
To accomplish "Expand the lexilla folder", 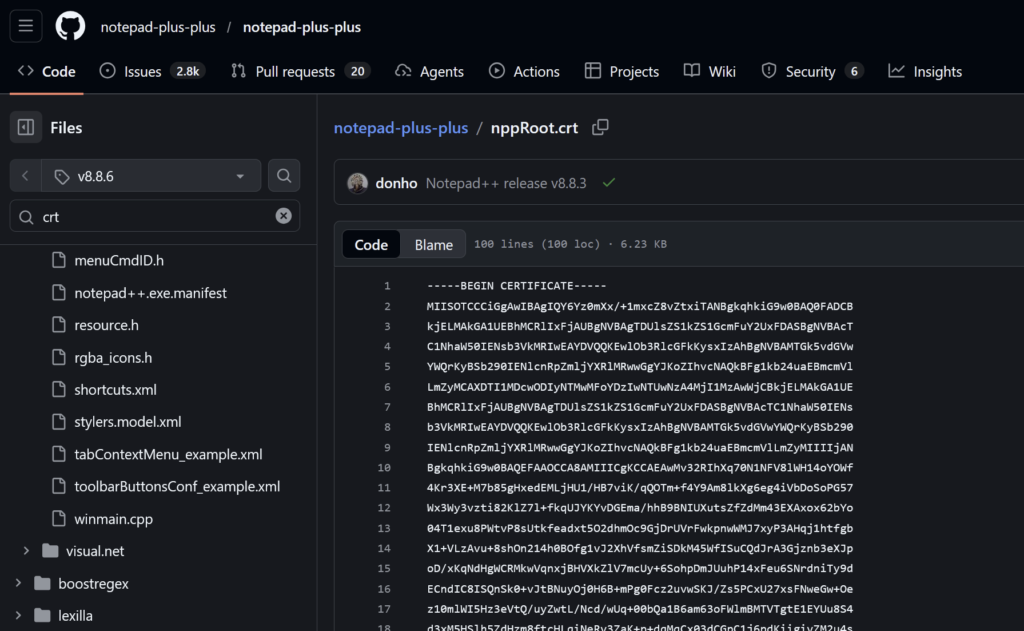I will pyautogui.click(x=17, y=615).
